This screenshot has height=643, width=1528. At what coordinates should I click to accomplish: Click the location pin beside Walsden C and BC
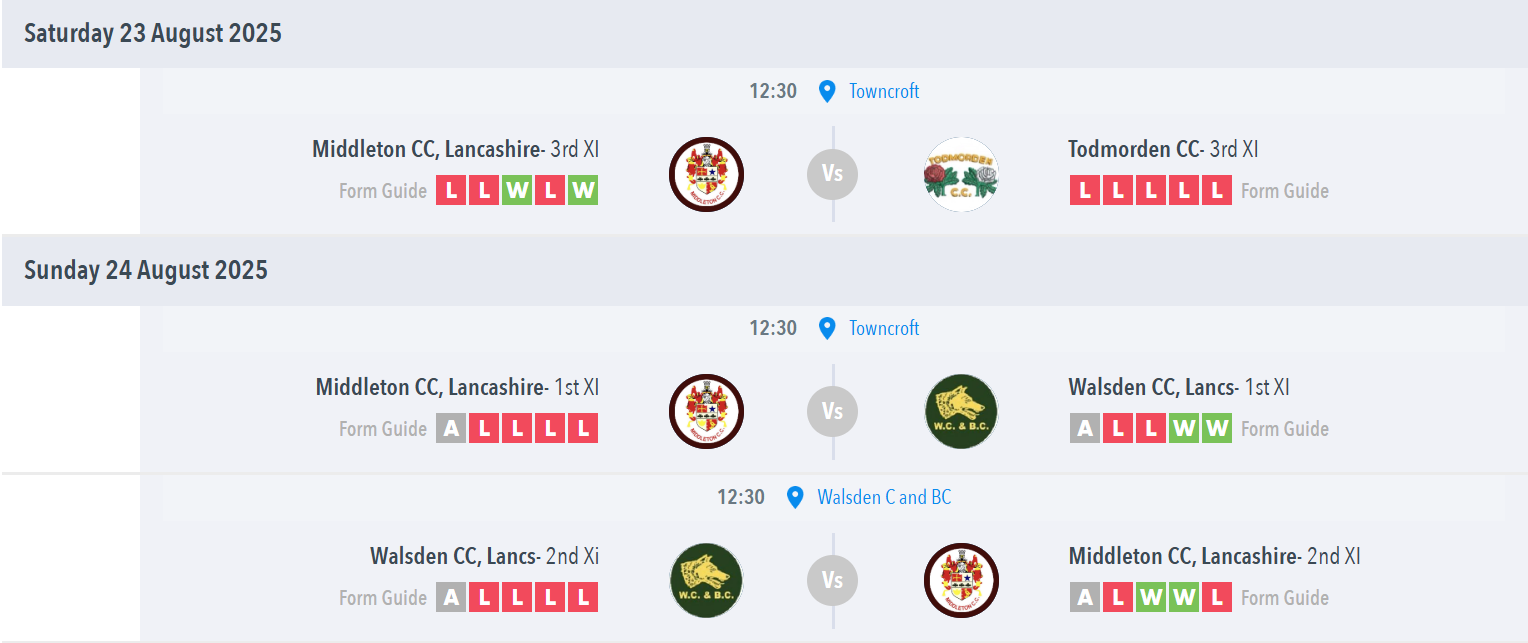click(x=795, y=497)
